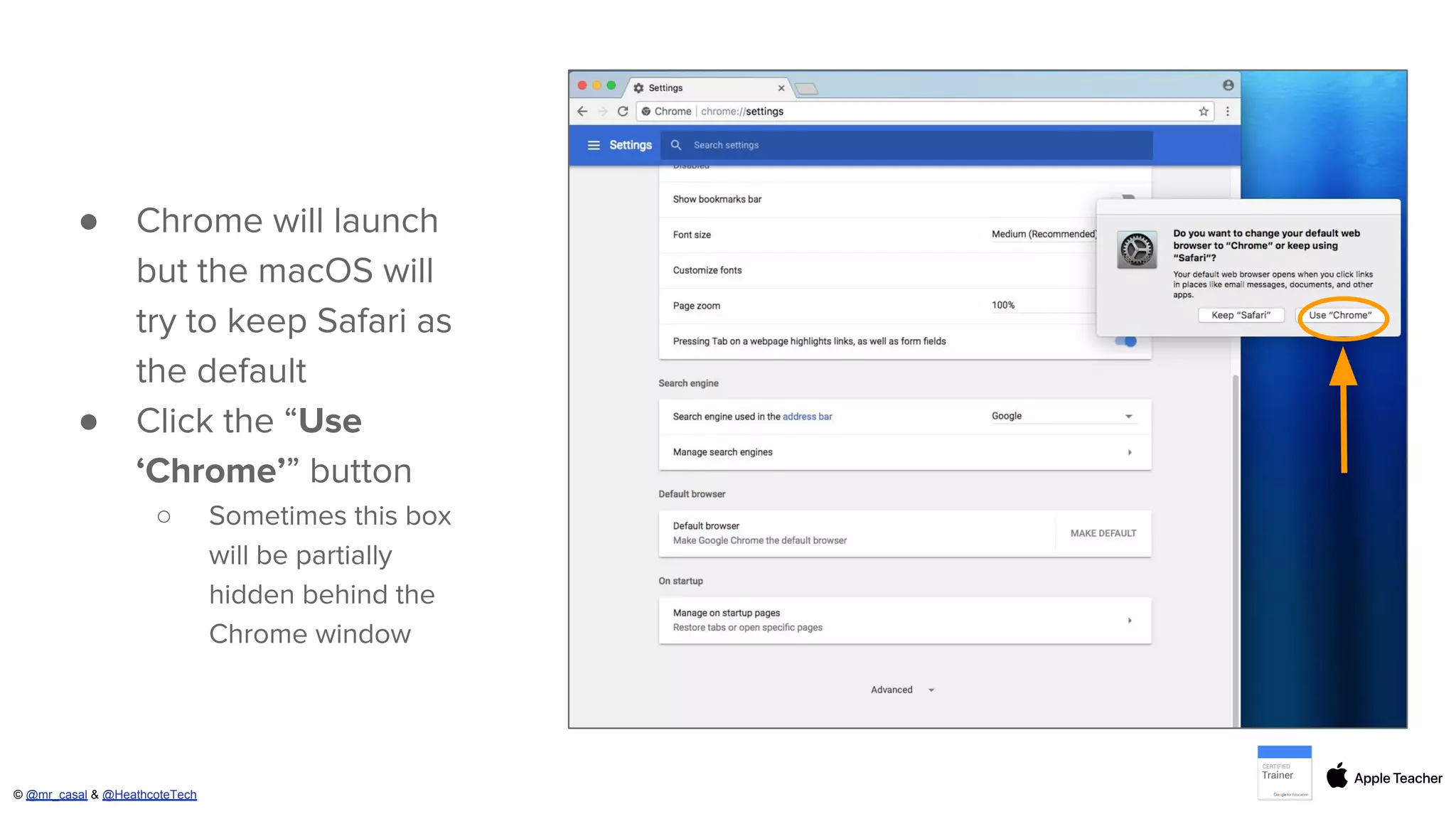Open @HeathcoteTech link
Screen dimensions: 1456x819
tap(149, 795)
